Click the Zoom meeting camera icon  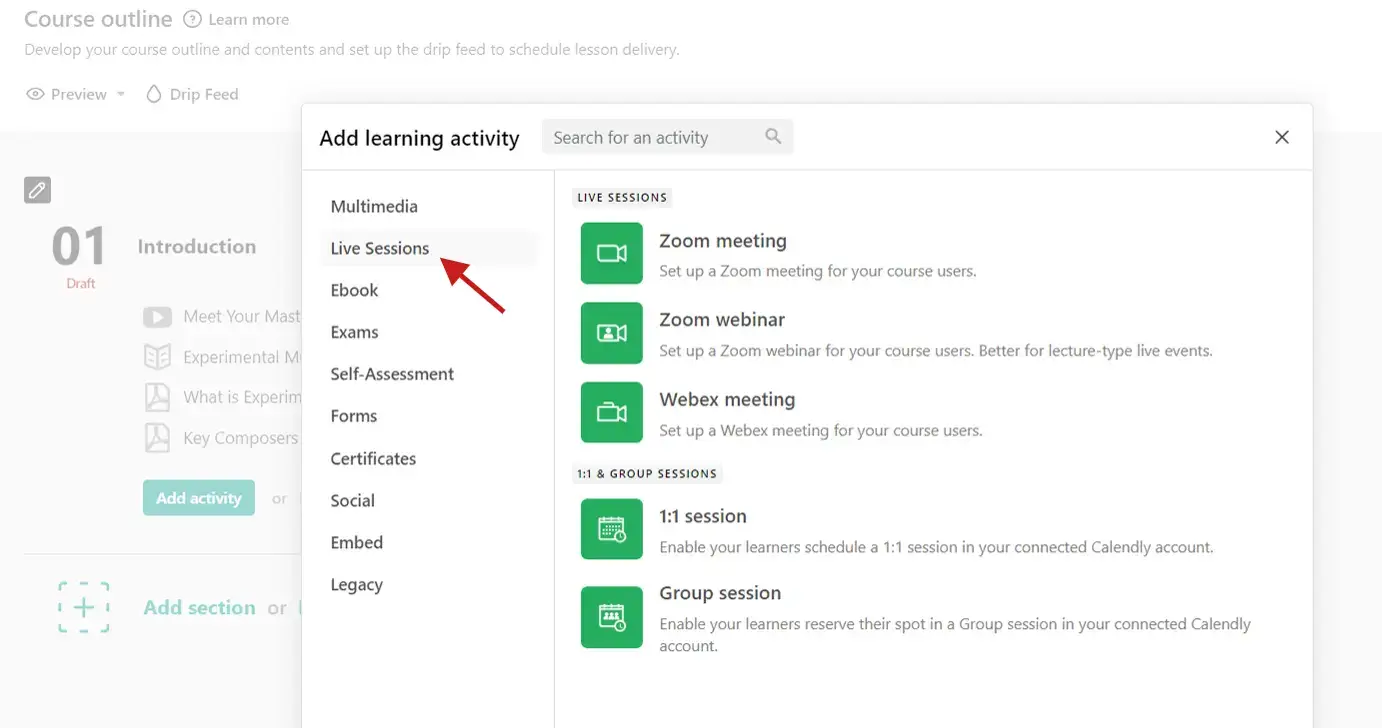pyautogui.click(x=611, y=254)
